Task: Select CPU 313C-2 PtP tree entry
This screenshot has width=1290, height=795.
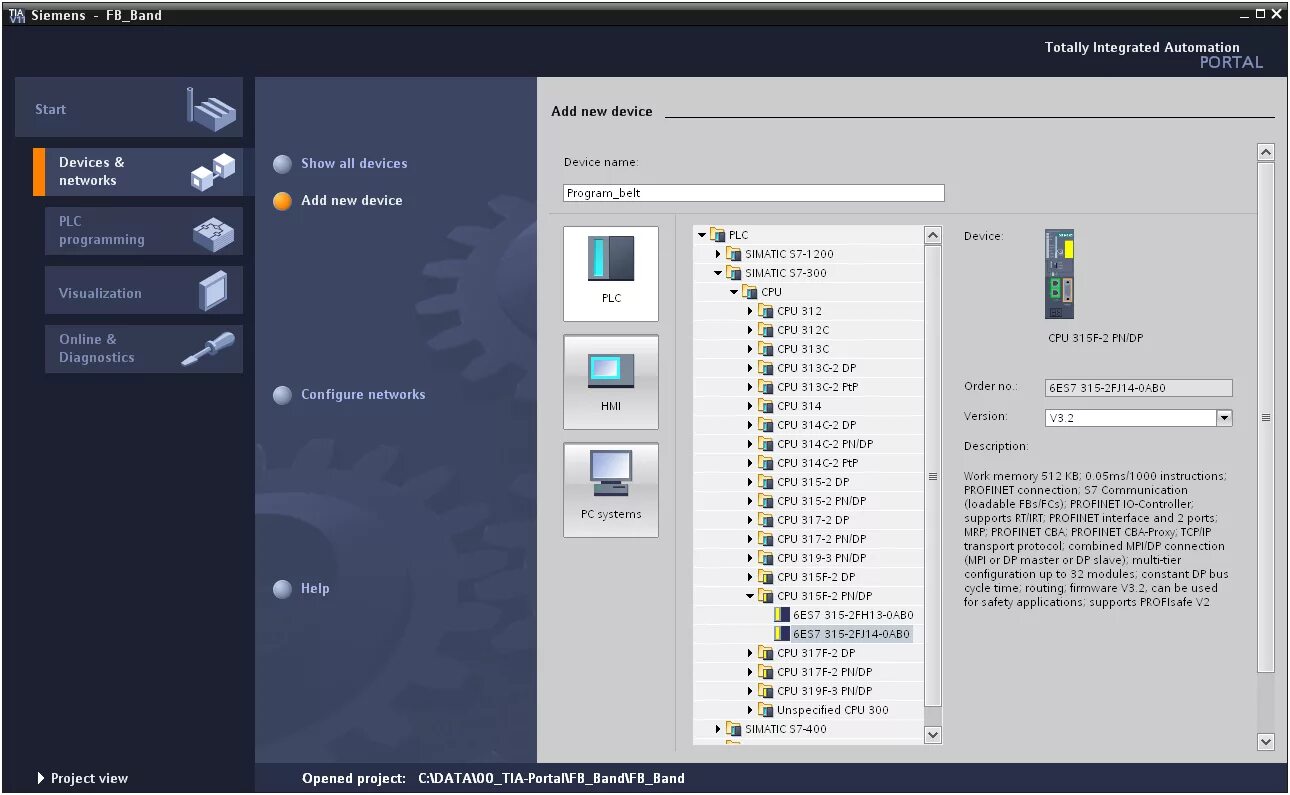Action: point(817,387)
